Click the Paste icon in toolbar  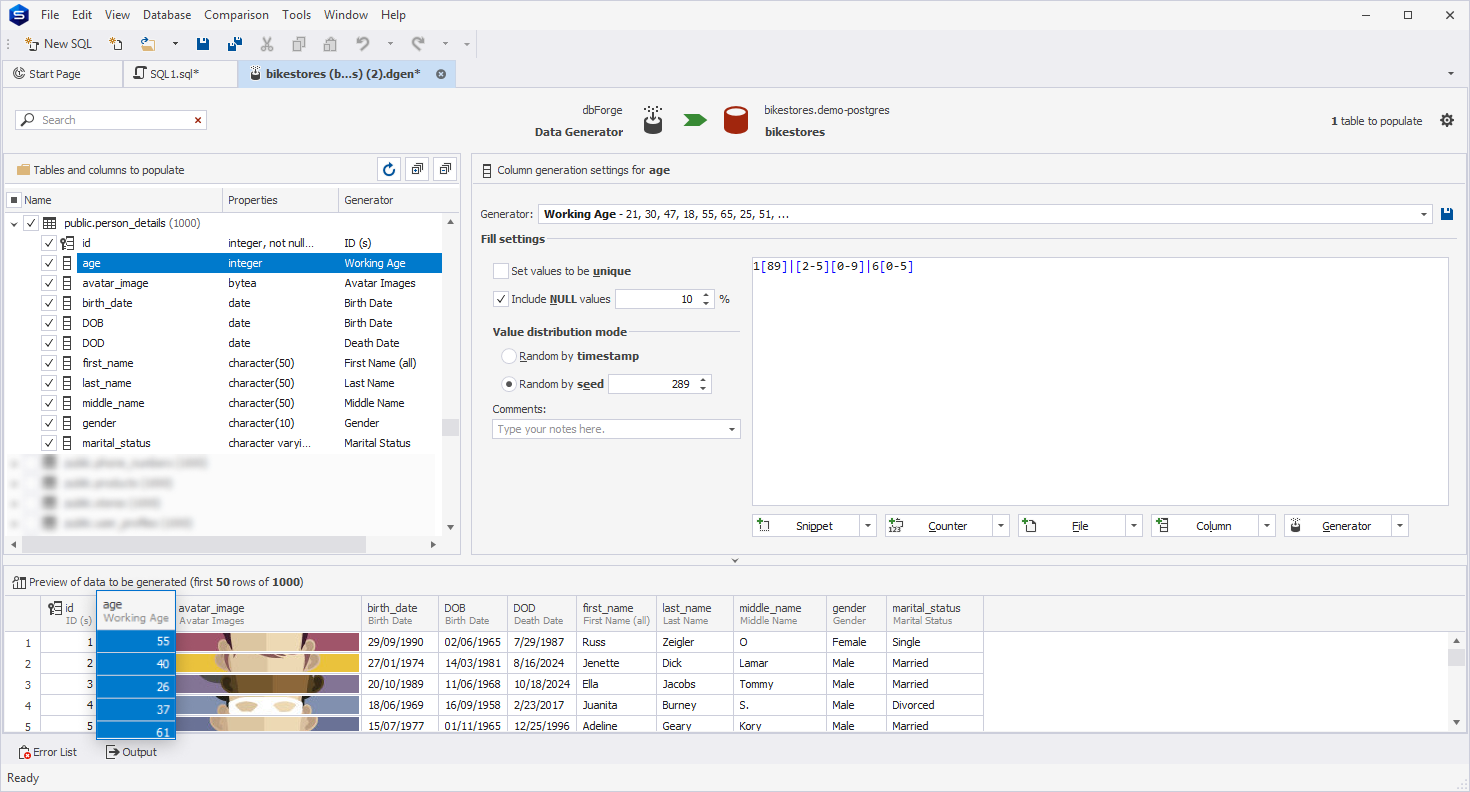[330, 44]
